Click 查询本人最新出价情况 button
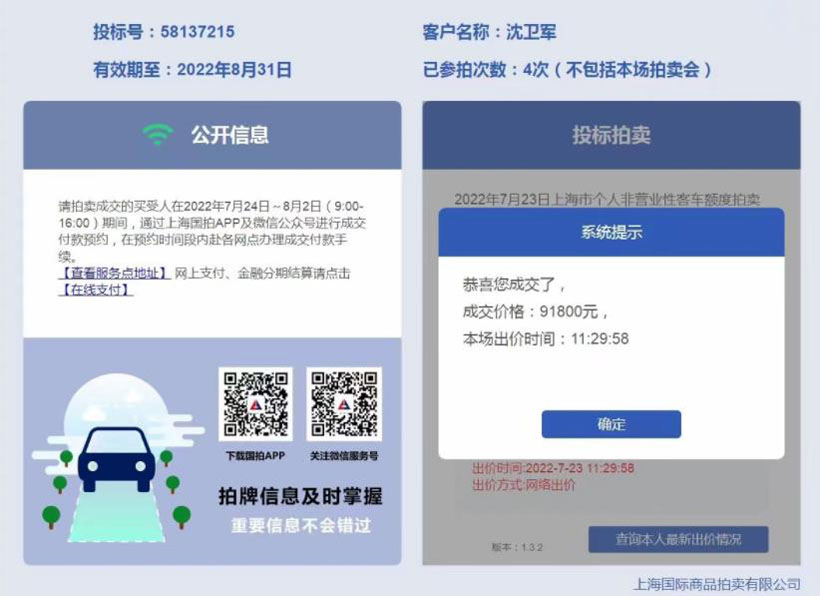 click(x=678, y=539)
